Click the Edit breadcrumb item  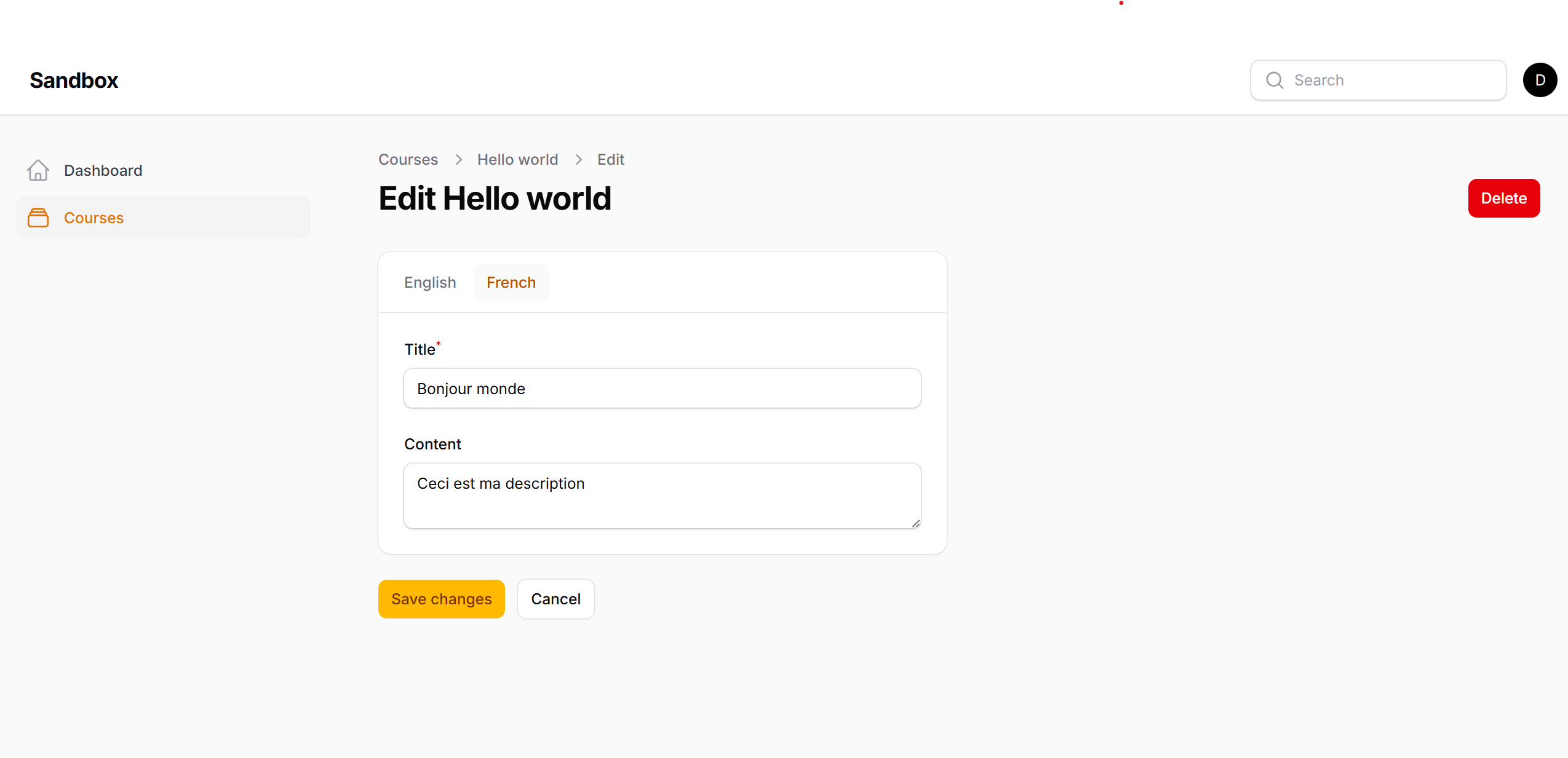pyautogui.click(x=610, y=160)
